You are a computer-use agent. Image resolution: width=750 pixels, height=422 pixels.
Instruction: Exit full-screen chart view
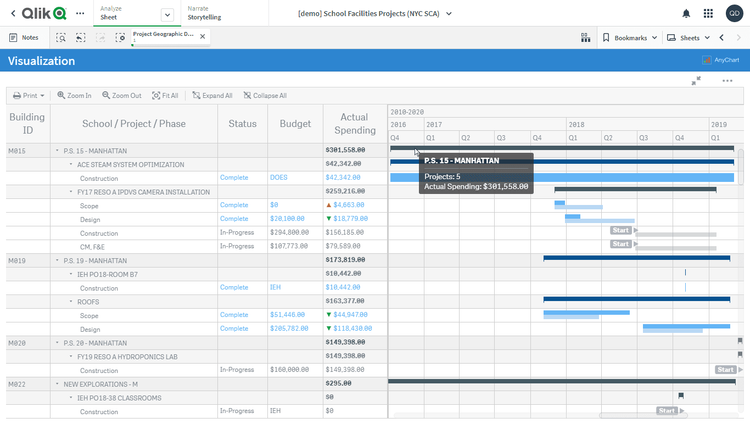pos(696,81)
